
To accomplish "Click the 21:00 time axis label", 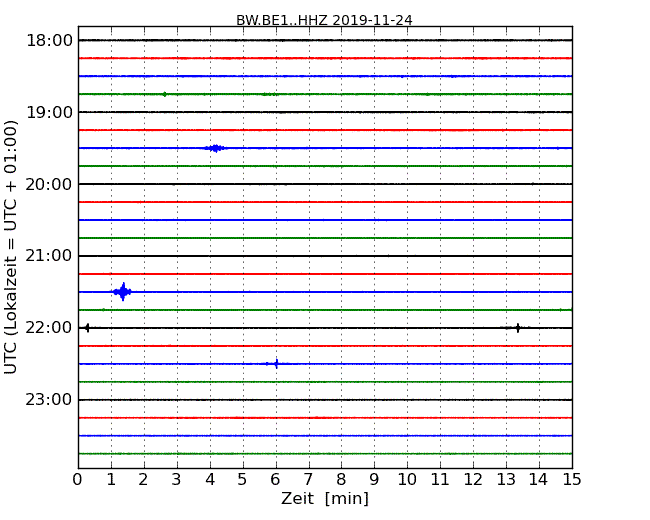I will (x=49, y=256).
